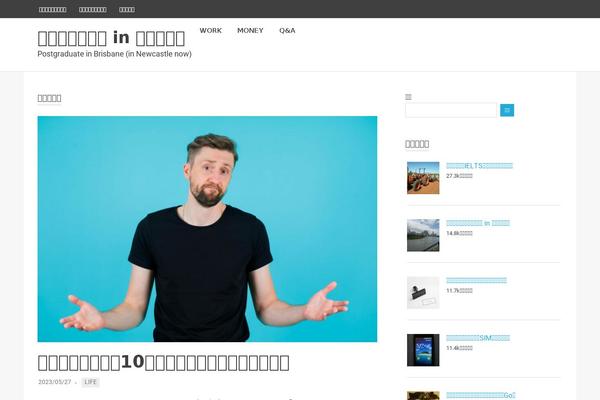The width and height of the screenshot is (600, 400).
Task: Open popular post link mentioning SIM
Action: click(478, 338)
